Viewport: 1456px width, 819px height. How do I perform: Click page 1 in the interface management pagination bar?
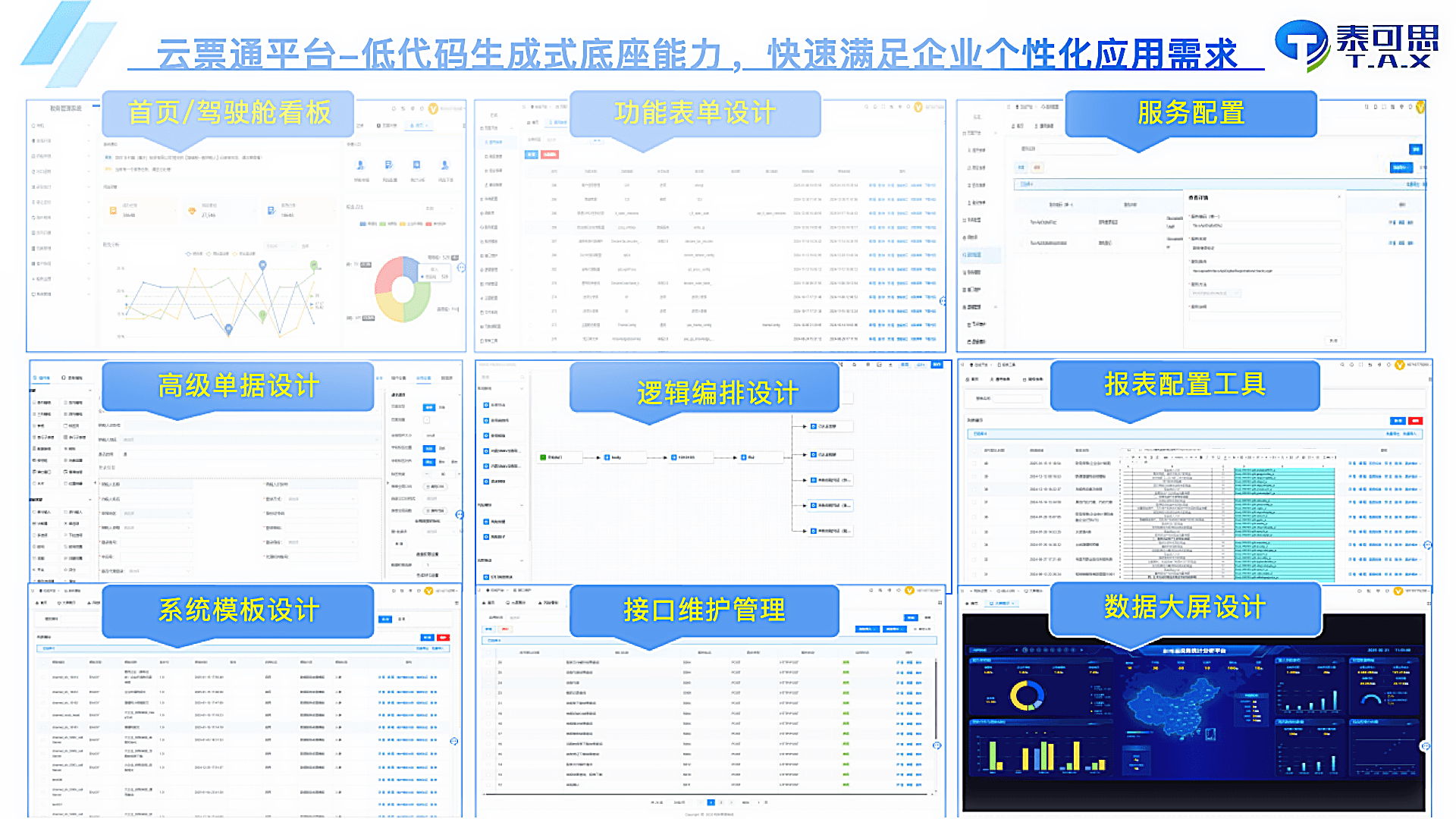tap(711, 802)
